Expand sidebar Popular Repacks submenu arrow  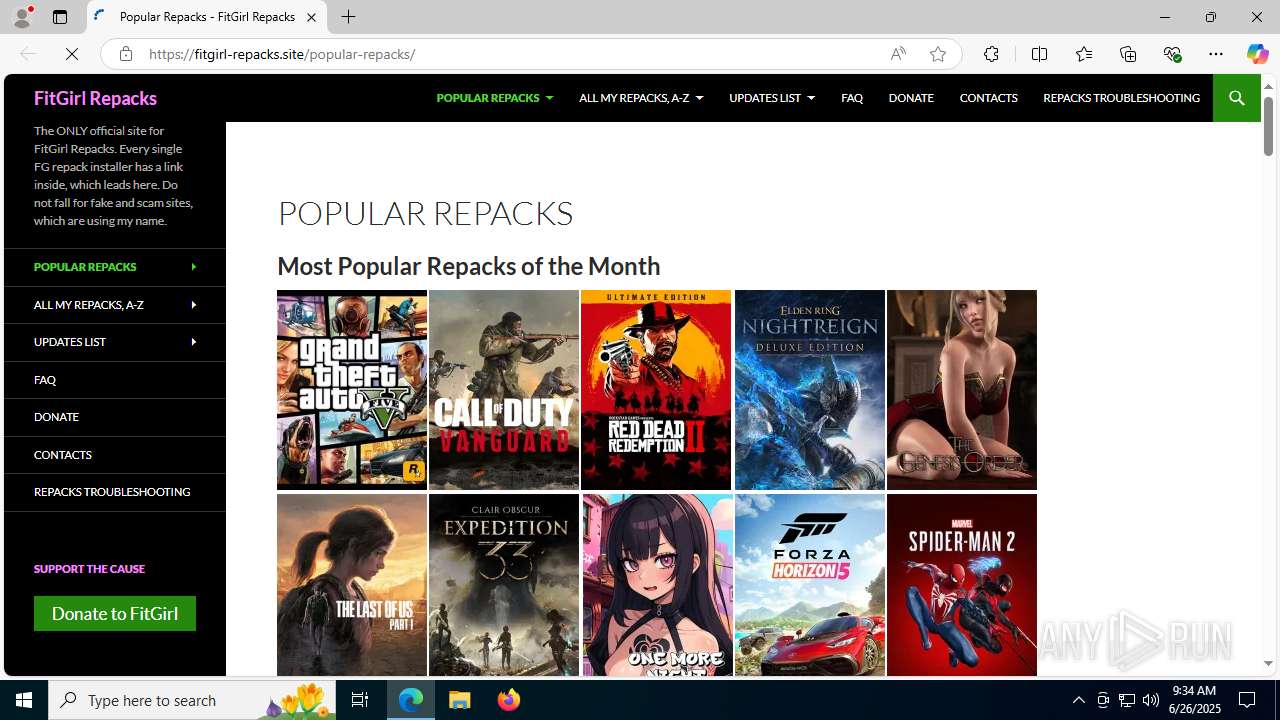(x=193, y=267)
